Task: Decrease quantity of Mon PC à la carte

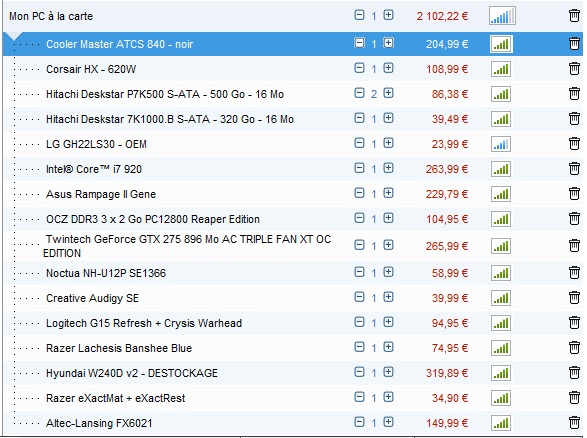Action: 359,15
